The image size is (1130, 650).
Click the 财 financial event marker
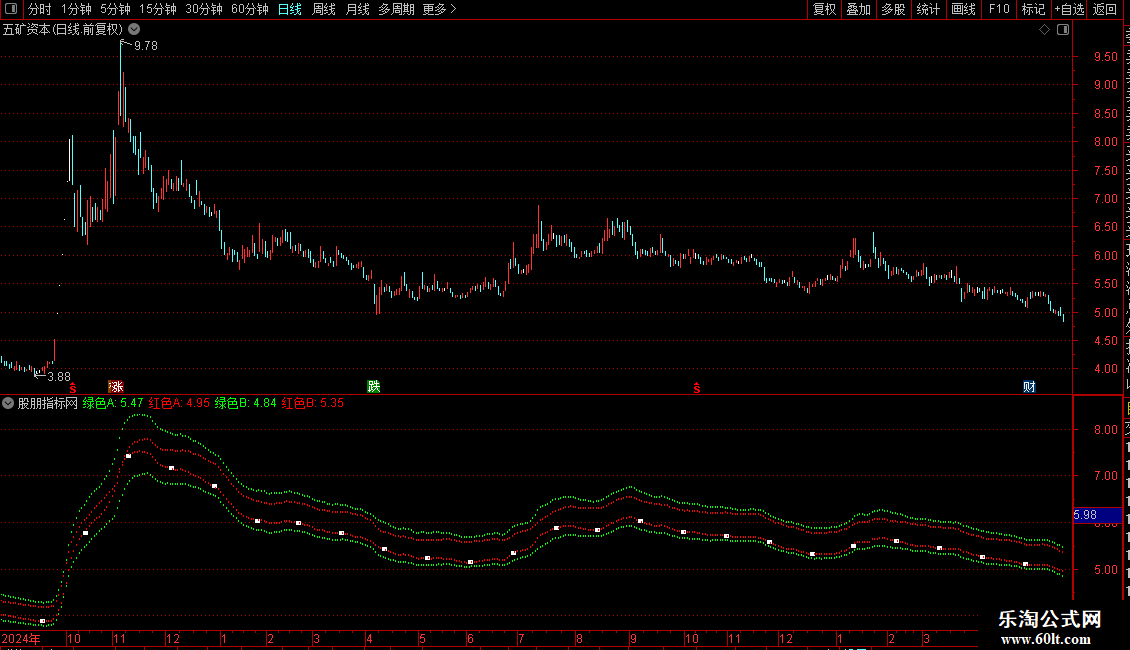(1029, 387)
